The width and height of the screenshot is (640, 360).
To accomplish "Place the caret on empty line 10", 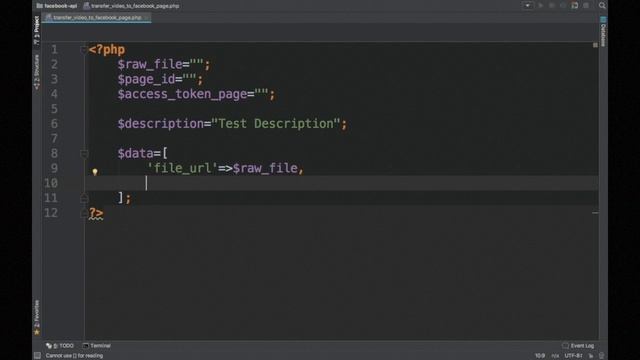I will (x=341, y=183).
